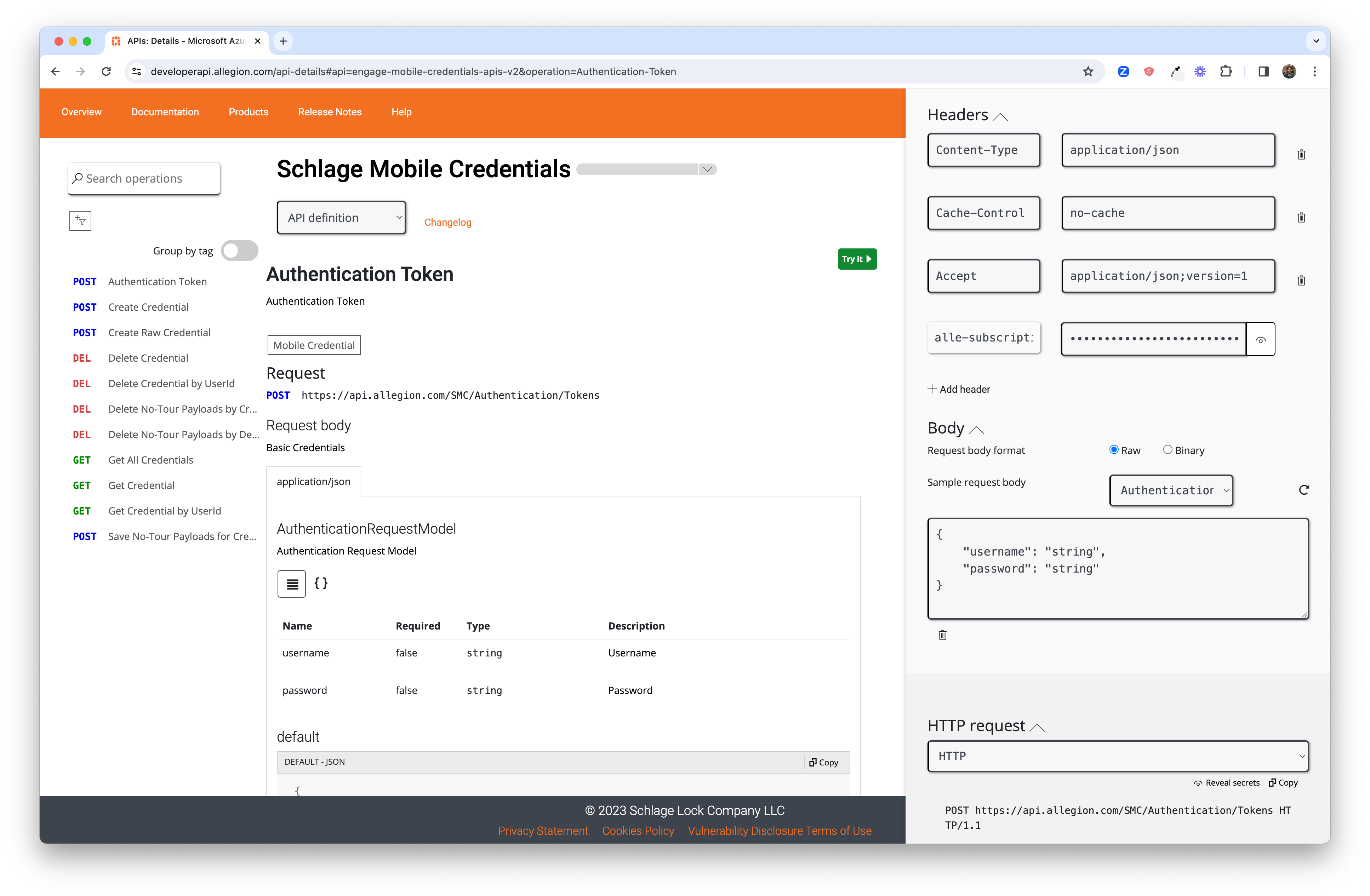Select the Get All Credentials operation
Viewport: 1370px width, 896px height.
150,460
